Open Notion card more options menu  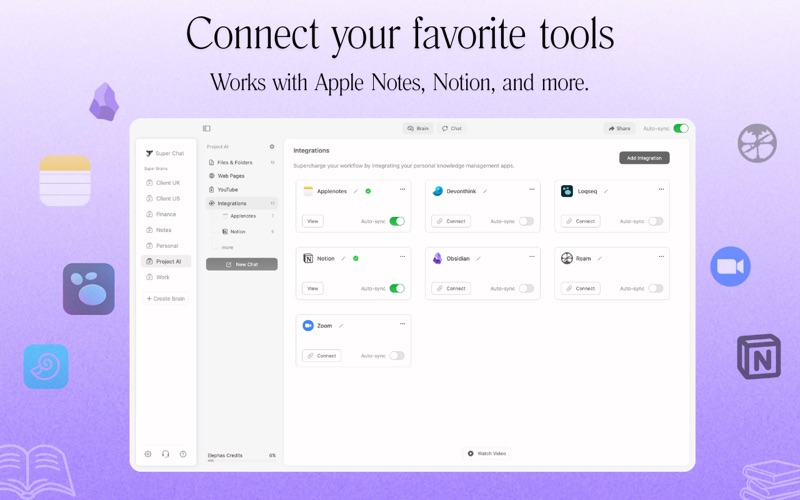[403, 257]
